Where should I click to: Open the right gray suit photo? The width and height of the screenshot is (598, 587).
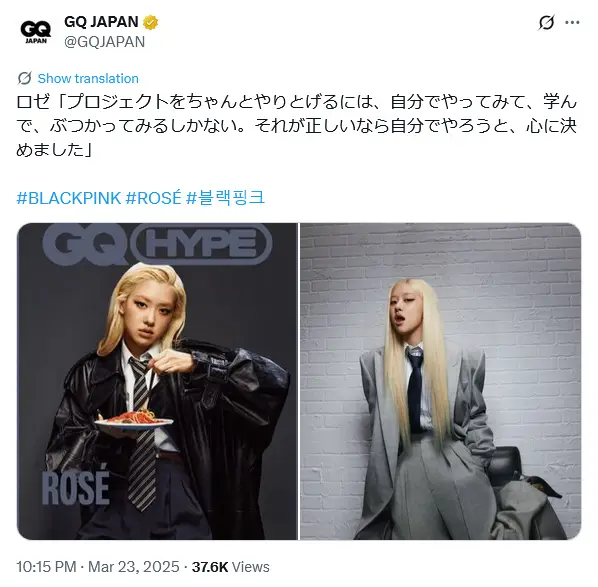tap(440, 381)
